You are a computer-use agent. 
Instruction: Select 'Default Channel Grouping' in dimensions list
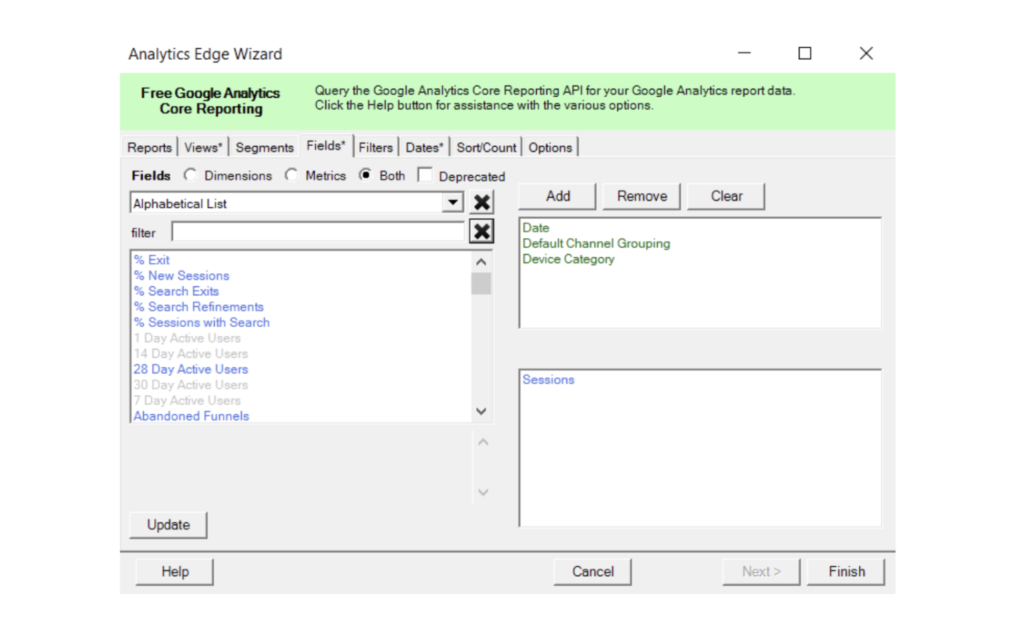point(596,243)
